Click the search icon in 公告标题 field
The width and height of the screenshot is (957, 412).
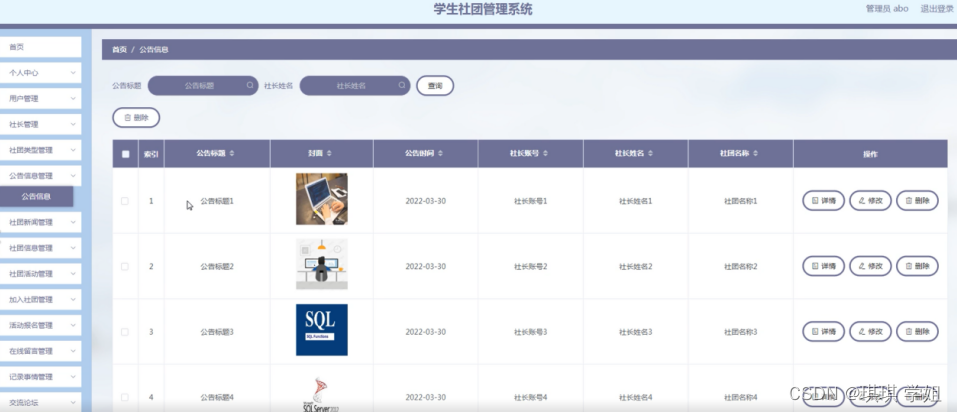point(250,85)
